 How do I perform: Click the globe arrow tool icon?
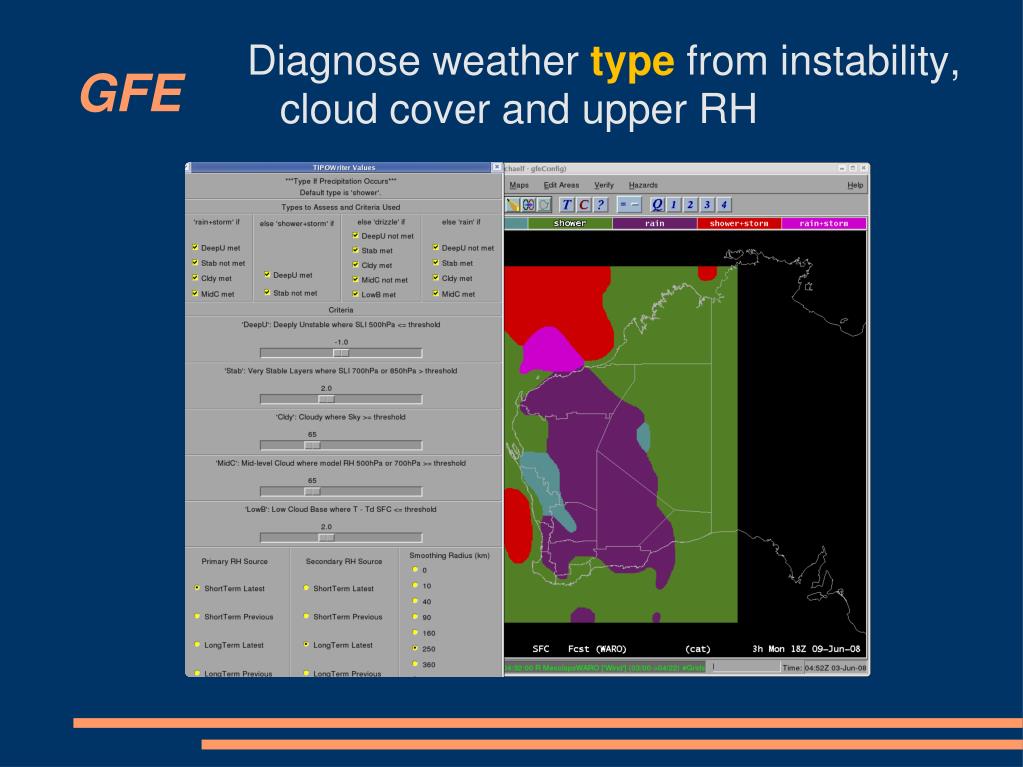[x=528, y=205]
